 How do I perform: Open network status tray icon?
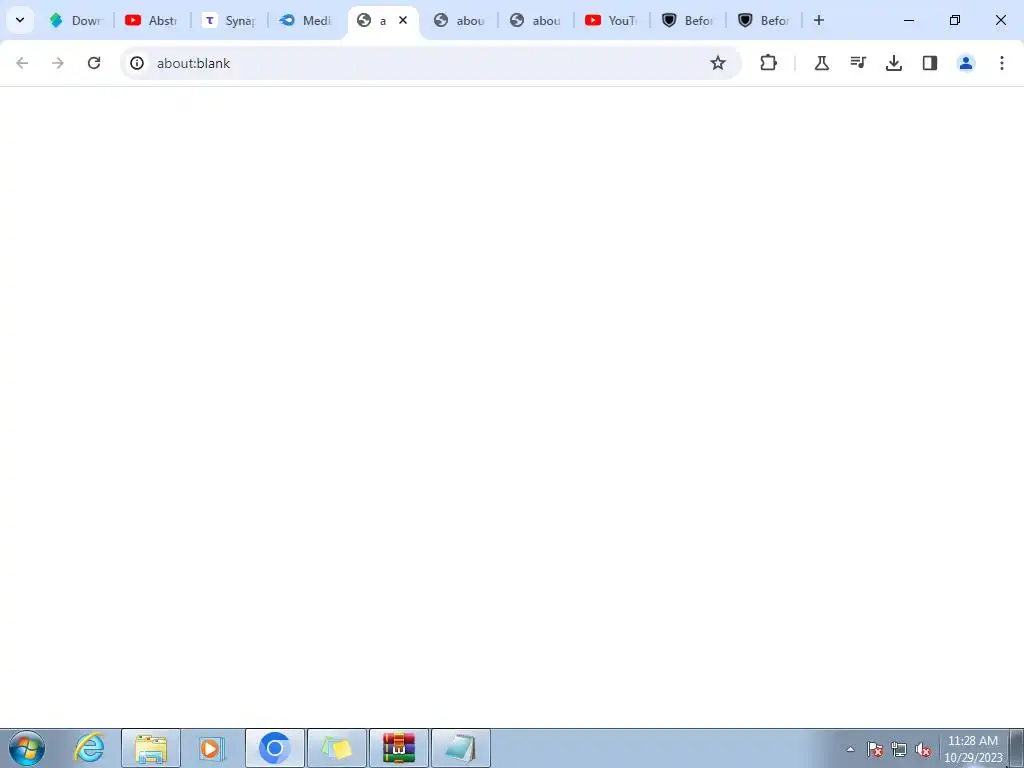[899, 749]
